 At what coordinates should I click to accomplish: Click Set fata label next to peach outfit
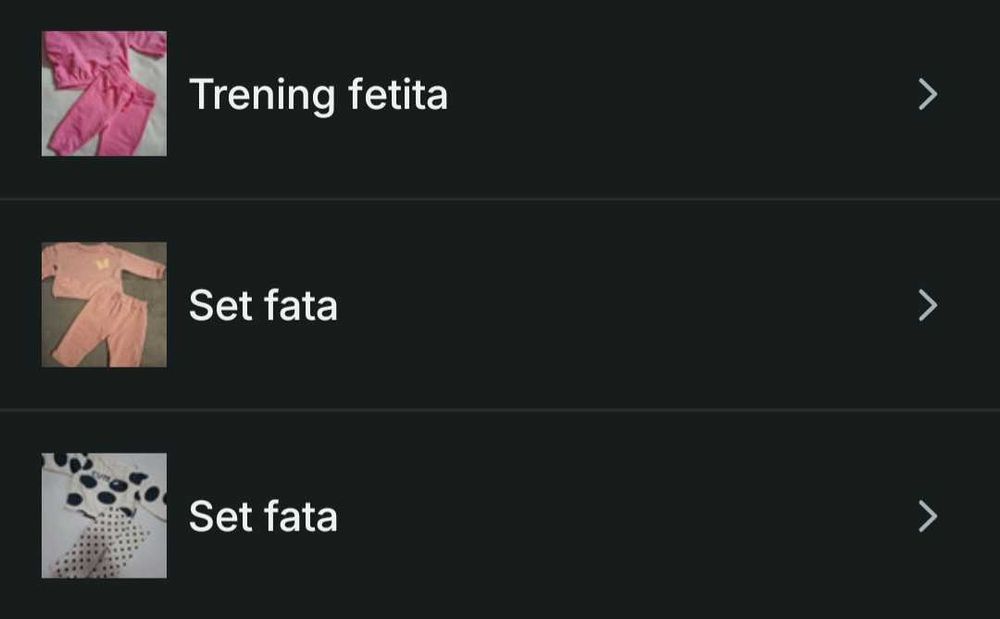(263, 306)
